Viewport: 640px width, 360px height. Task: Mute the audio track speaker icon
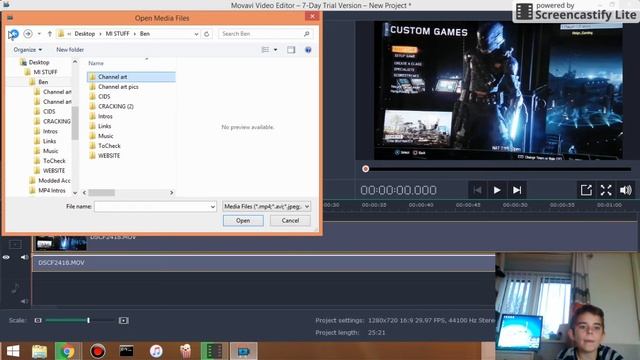pyautogui.click(x=24, y=301)
